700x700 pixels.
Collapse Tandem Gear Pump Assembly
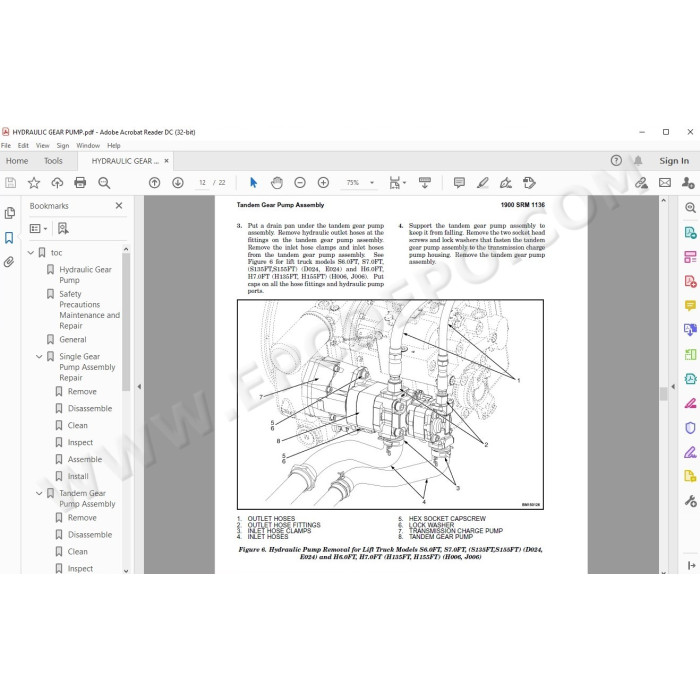coord(39,493)
